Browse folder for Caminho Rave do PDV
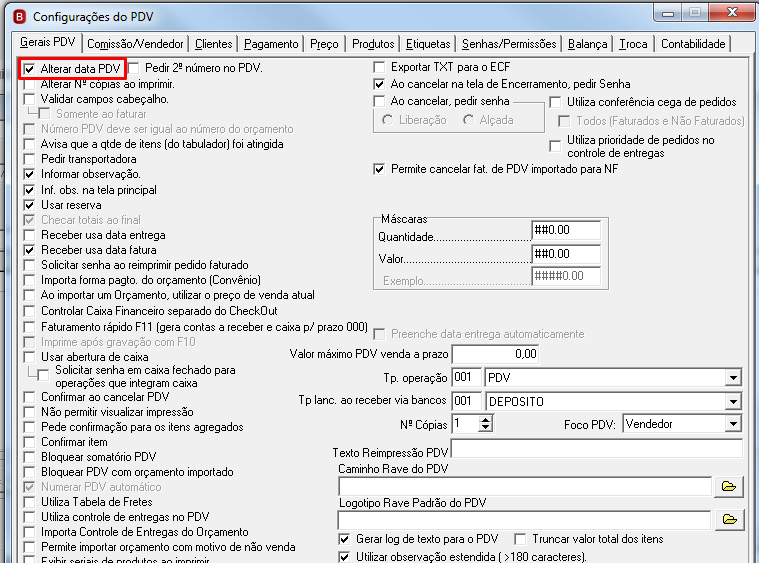 pos(729,486)
